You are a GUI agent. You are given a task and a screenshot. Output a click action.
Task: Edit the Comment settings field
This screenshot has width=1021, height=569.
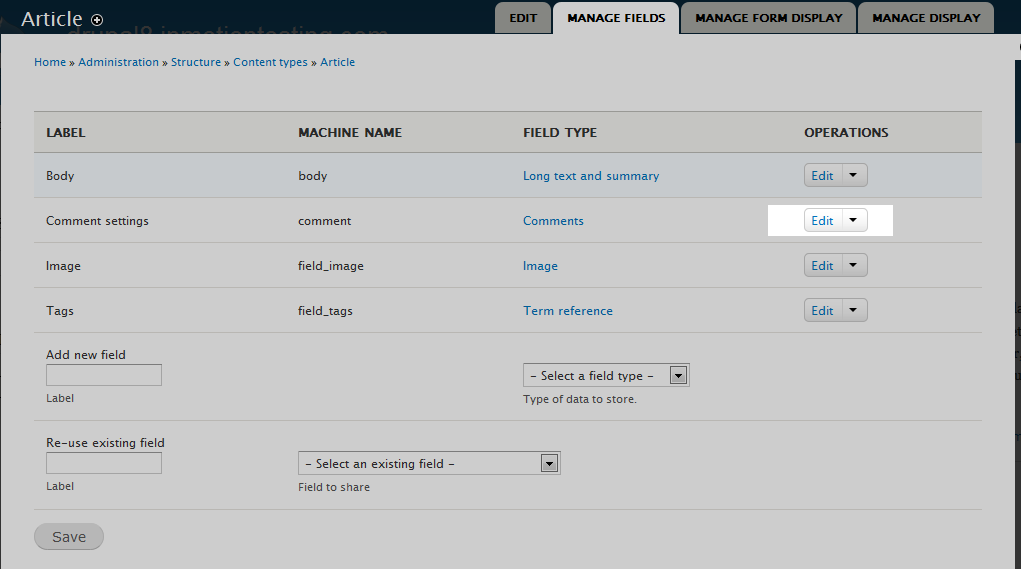pyautogui.click(x=822, y=220)
